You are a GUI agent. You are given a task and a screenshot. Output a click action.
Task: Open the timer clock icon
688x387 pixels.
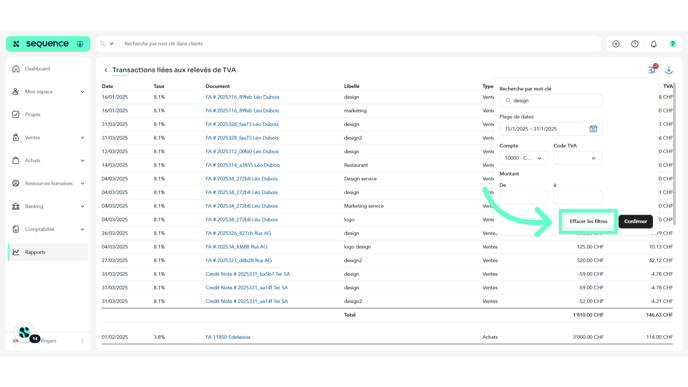pyautogui.click(x=635, y=44)
